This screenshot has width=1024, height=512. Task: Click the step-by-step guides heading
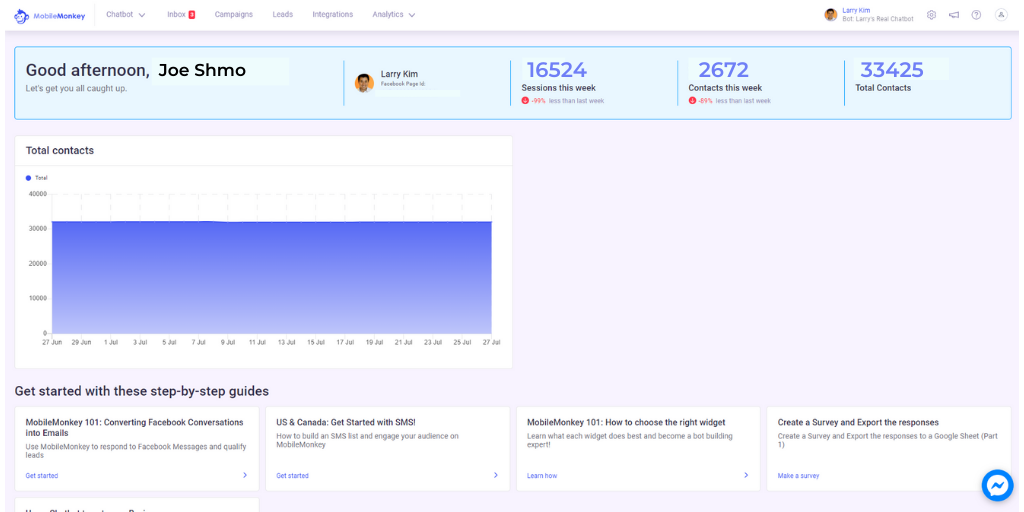pos(142,392)
